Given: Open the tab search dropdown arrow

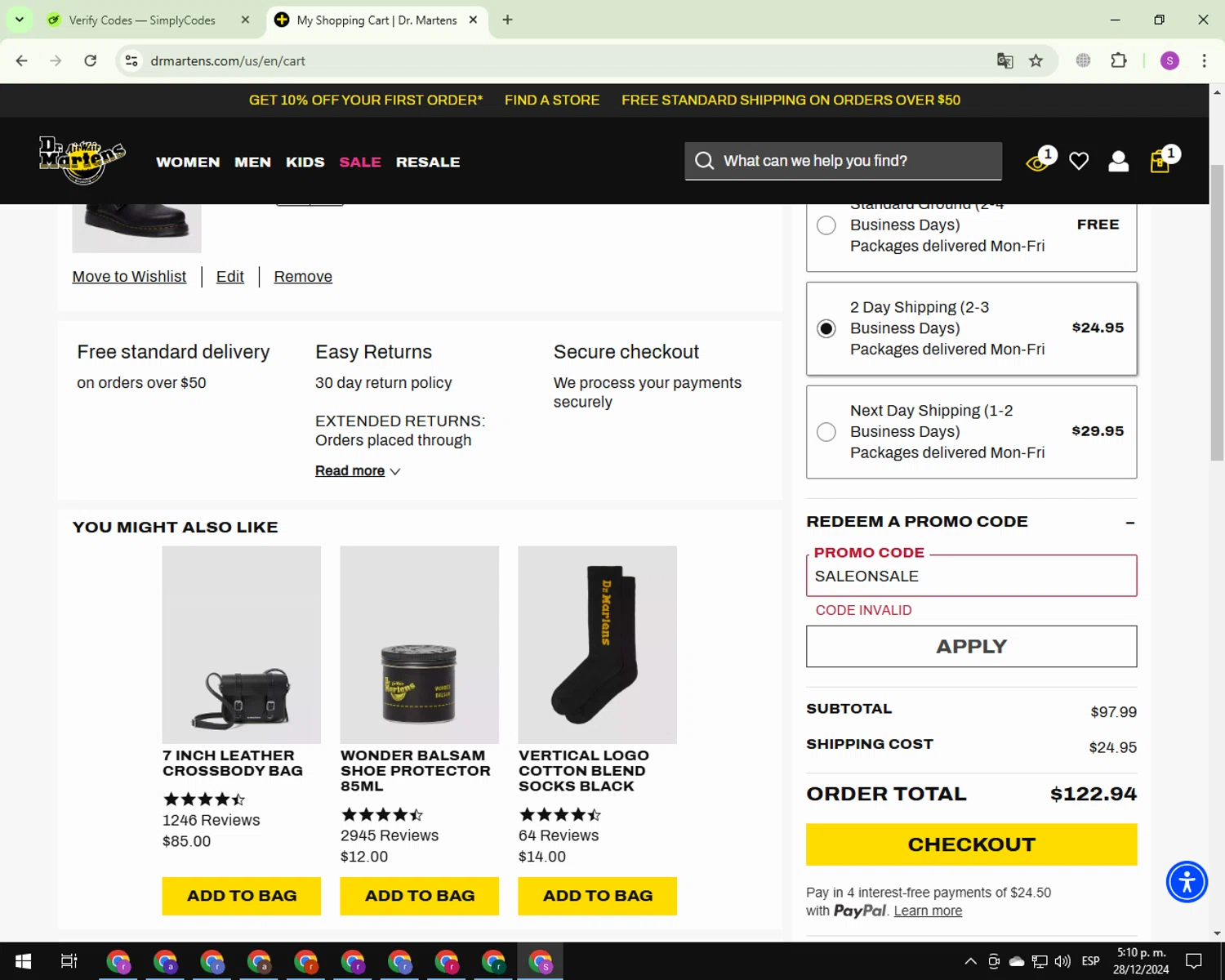Looking at the screenshot, I should (x=19, y=20).
